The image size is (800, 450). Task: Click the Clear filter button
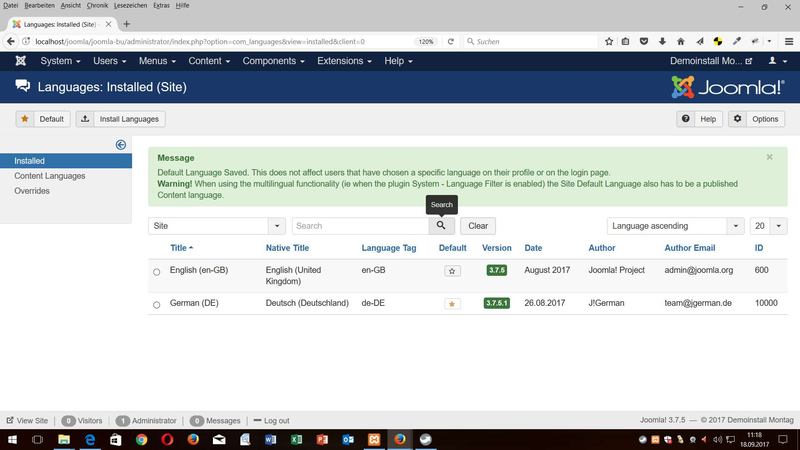tap(478, 226)
